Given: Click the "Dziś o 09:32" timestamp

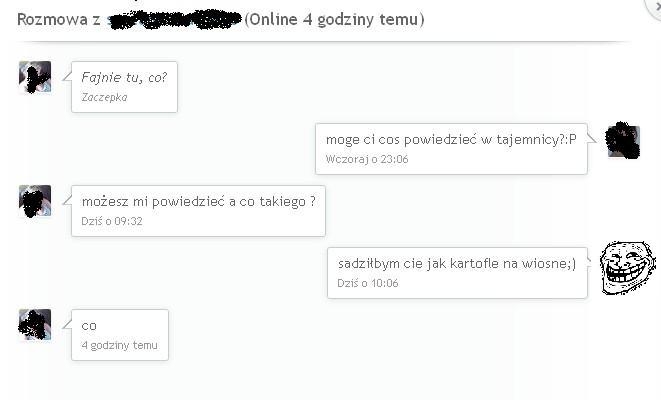Looking at the screenshot, I should (112, 221).
